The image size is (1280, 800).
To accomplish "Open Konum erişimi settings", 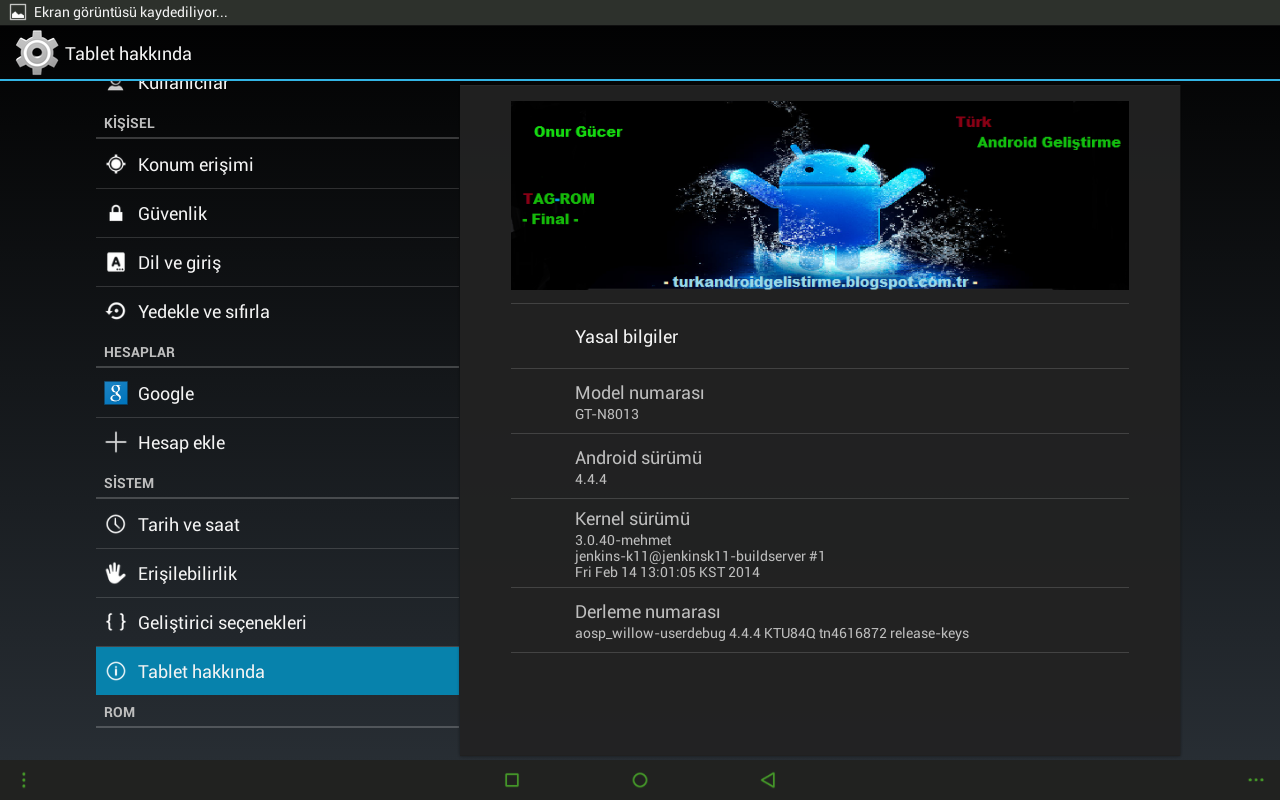I will 277,164.
